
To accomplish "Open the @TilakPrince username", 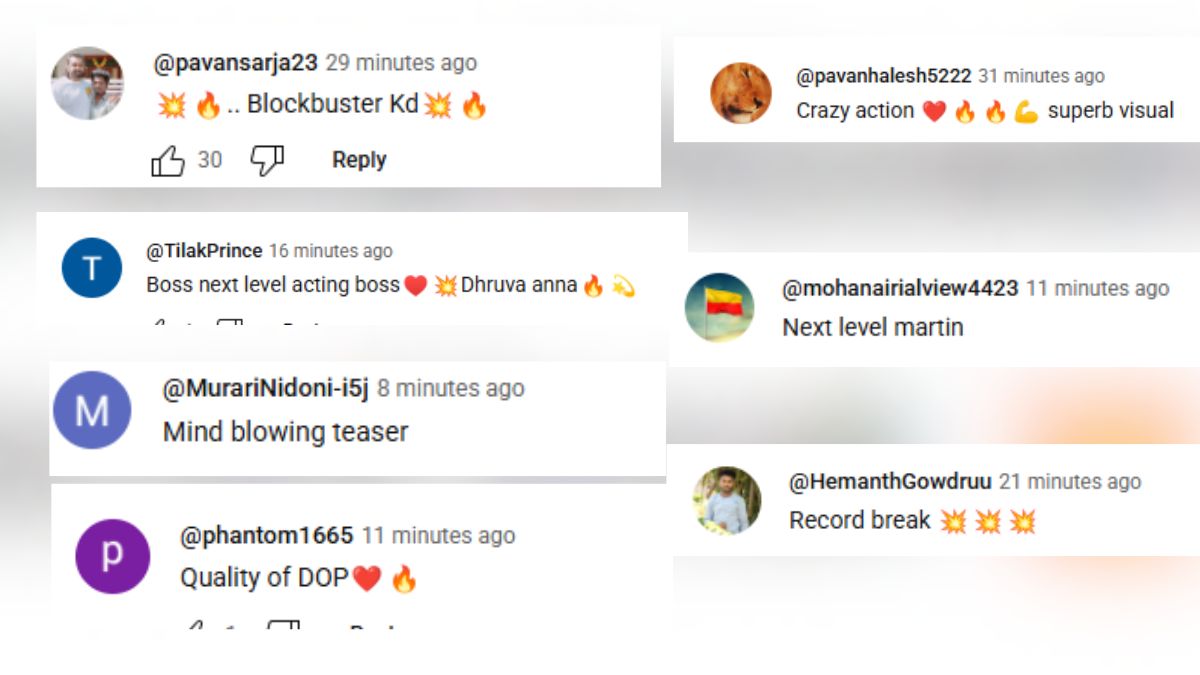I will tap(204, 251).
